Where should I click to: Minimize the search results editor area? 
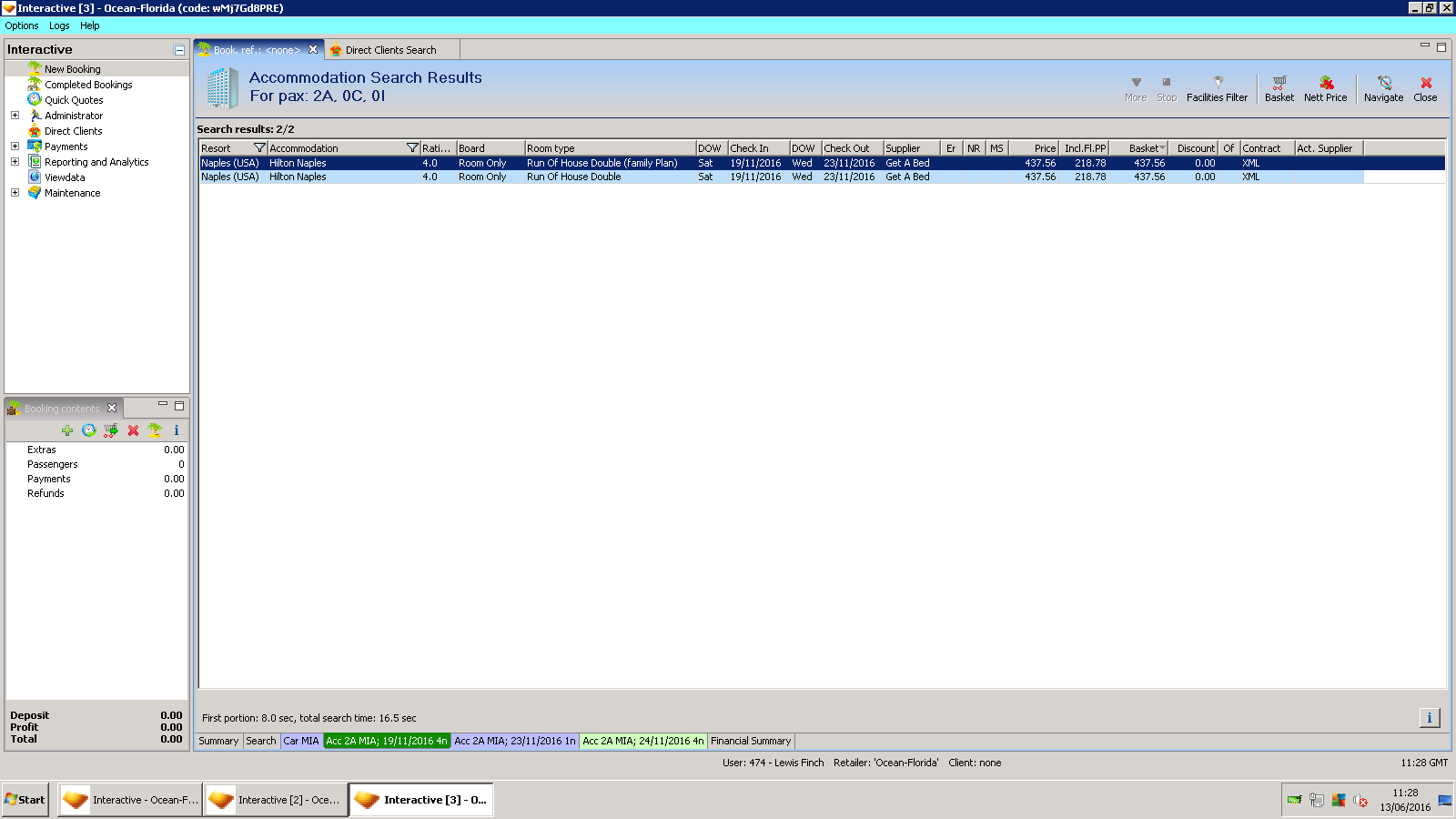click(x=1425, y=45)
